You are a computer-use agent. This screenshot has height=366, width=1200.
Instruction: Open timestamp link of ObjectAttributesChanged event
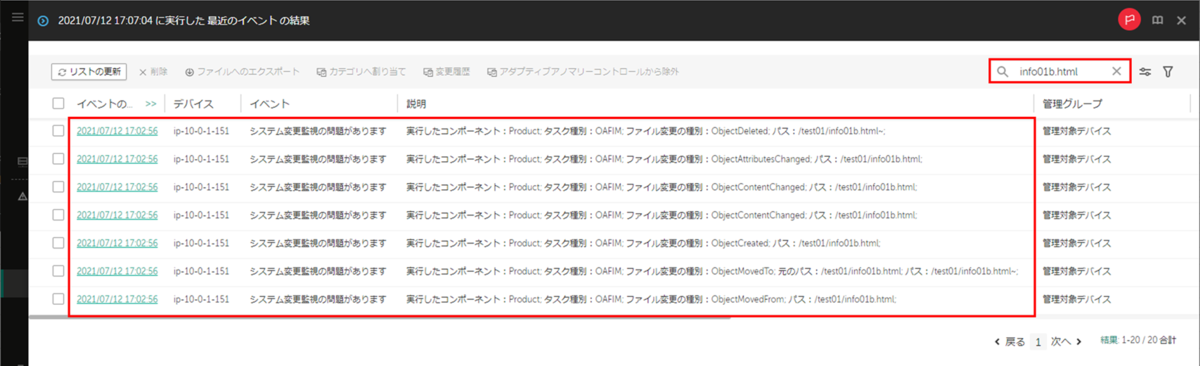(x=117, y=159)
